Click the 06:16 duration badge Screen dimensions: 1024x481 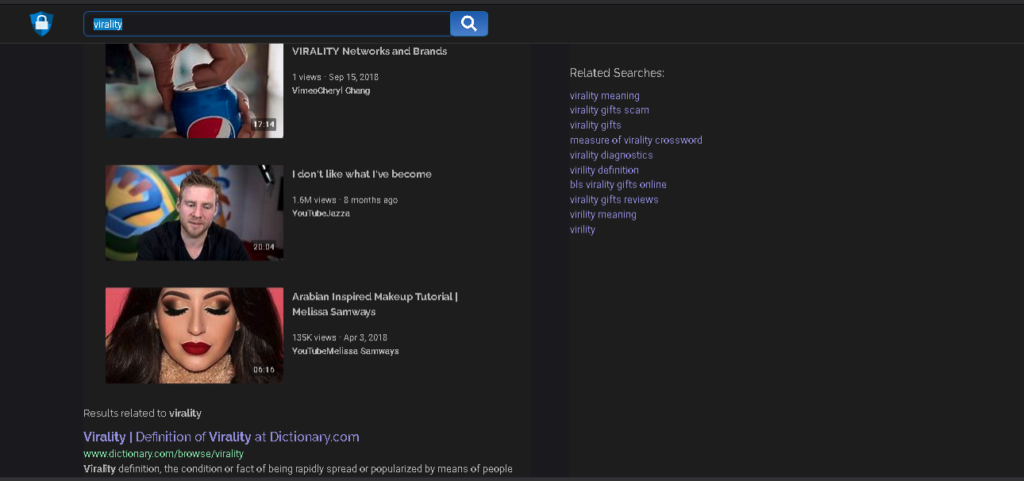(x=264, y=370)
